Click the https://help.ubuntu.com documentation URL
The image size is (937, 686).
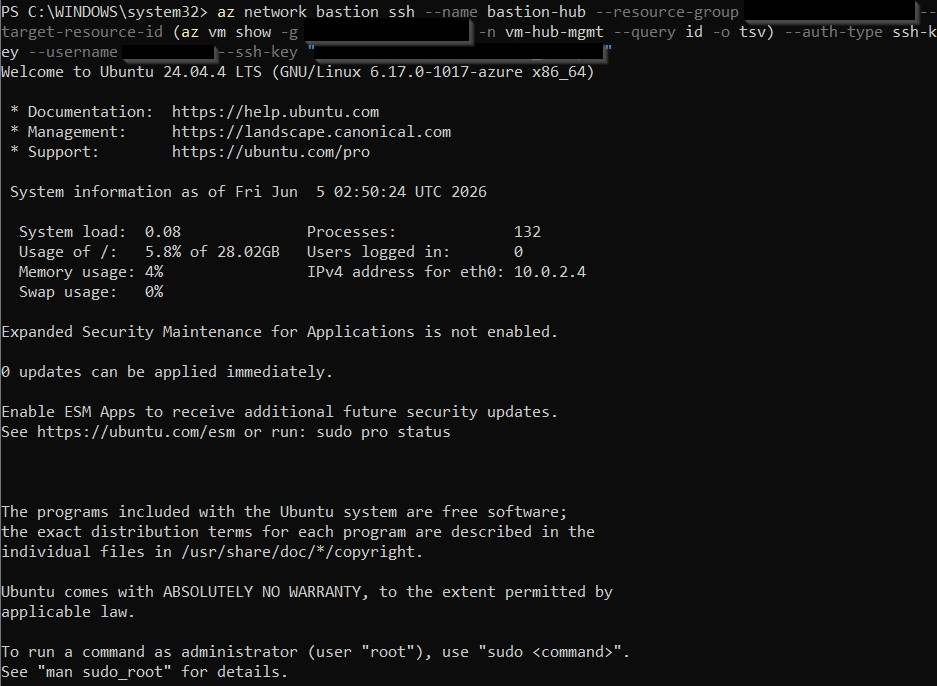[x=275, y=112]
